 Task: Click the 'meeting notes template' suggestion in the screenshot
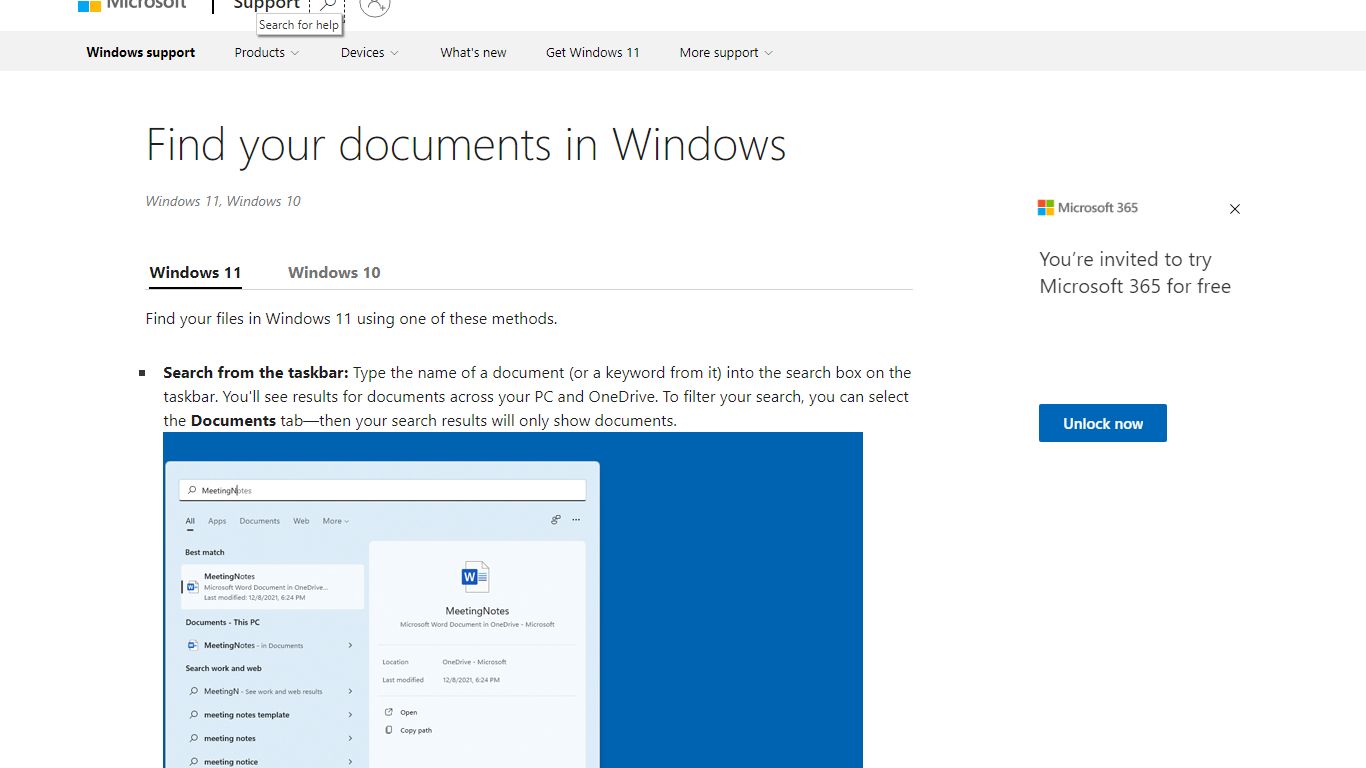[246, 715]
